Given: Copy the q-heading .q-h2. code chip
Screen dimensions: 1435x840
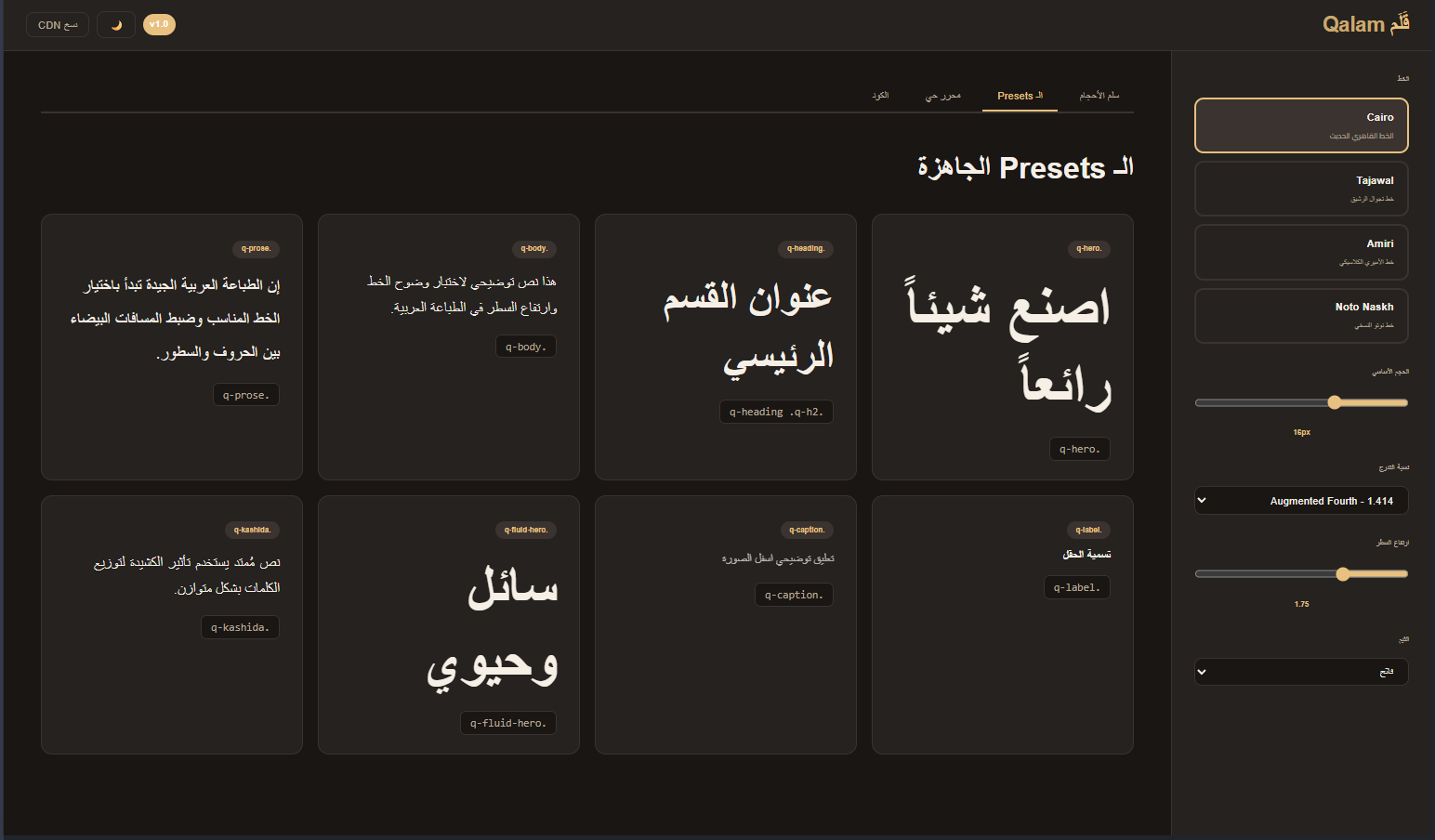Looking at the screenshot, I should [x=776, y=412].
